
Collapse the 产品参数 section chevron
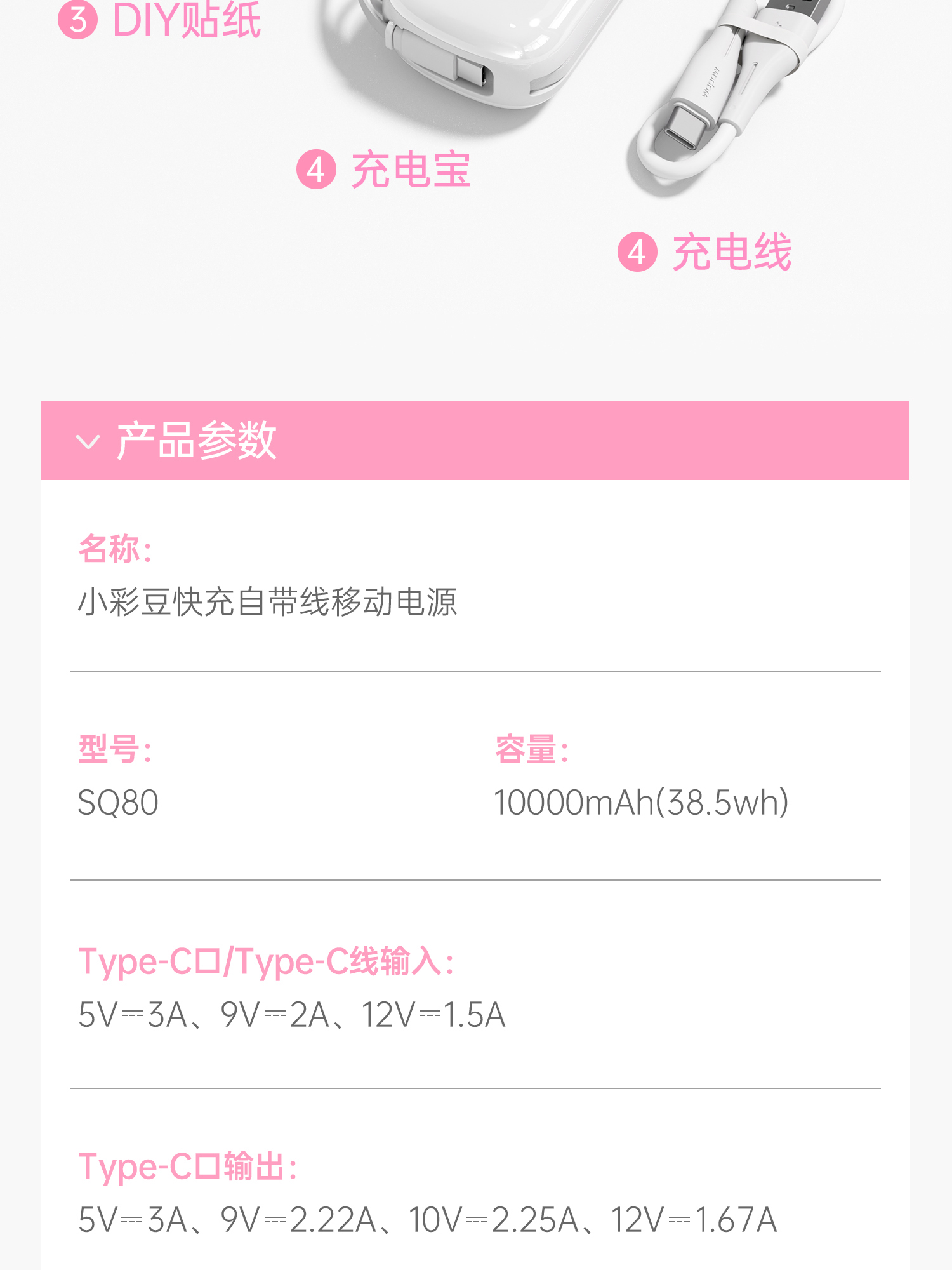coord(88,441)
